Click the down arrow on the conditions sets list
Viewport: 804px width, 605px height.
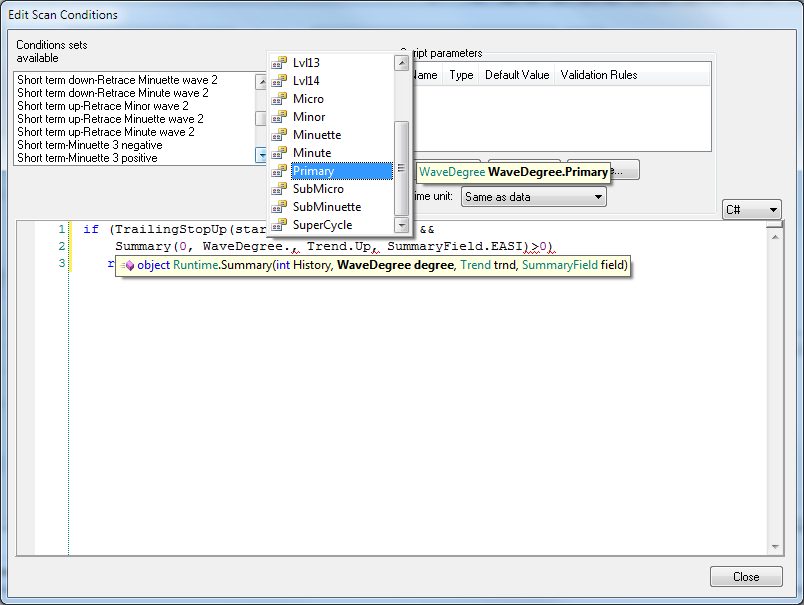point(260,155)
